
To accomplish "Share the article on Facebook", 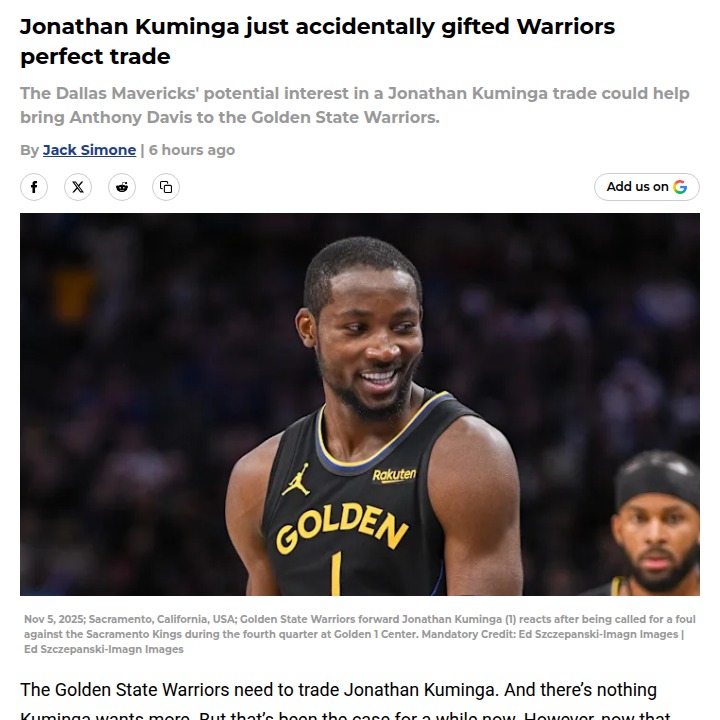I will point(34,187).
